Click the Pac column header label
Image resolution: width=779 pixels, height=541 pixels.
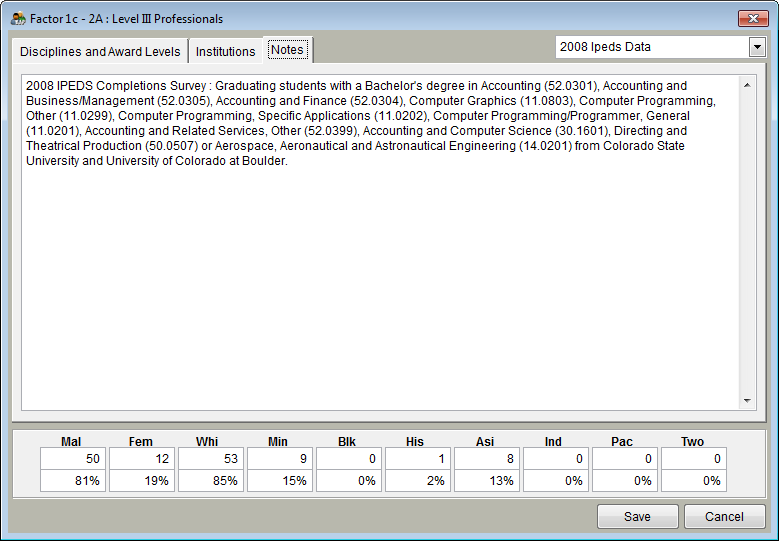(x=622, y=442)
